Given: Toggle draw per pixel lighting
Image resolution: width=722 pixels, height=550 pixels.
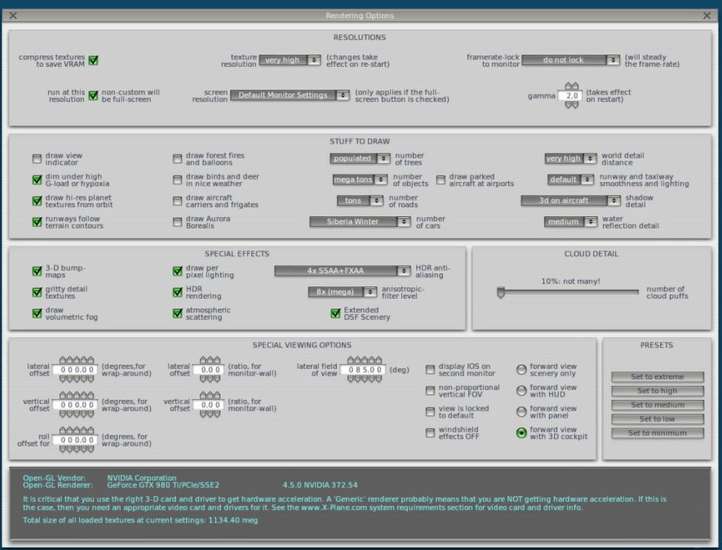Looking at the screenshot, I should tap(177, 271).
